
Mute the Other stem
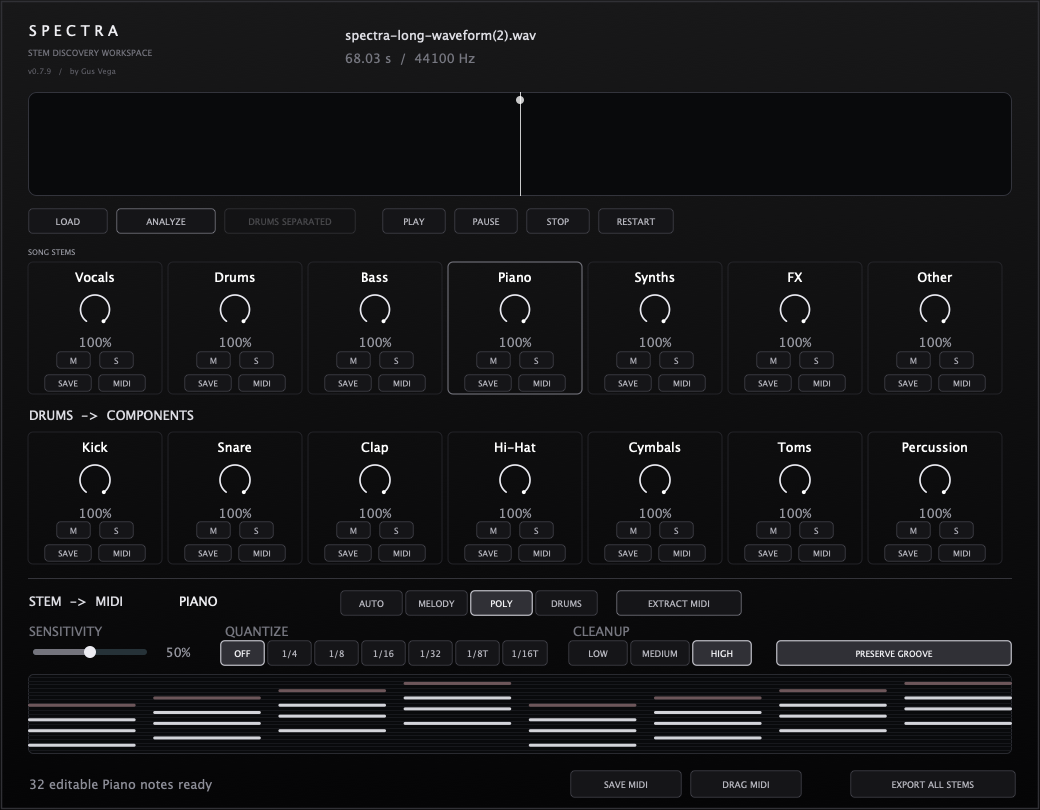(x=913, y=360)
